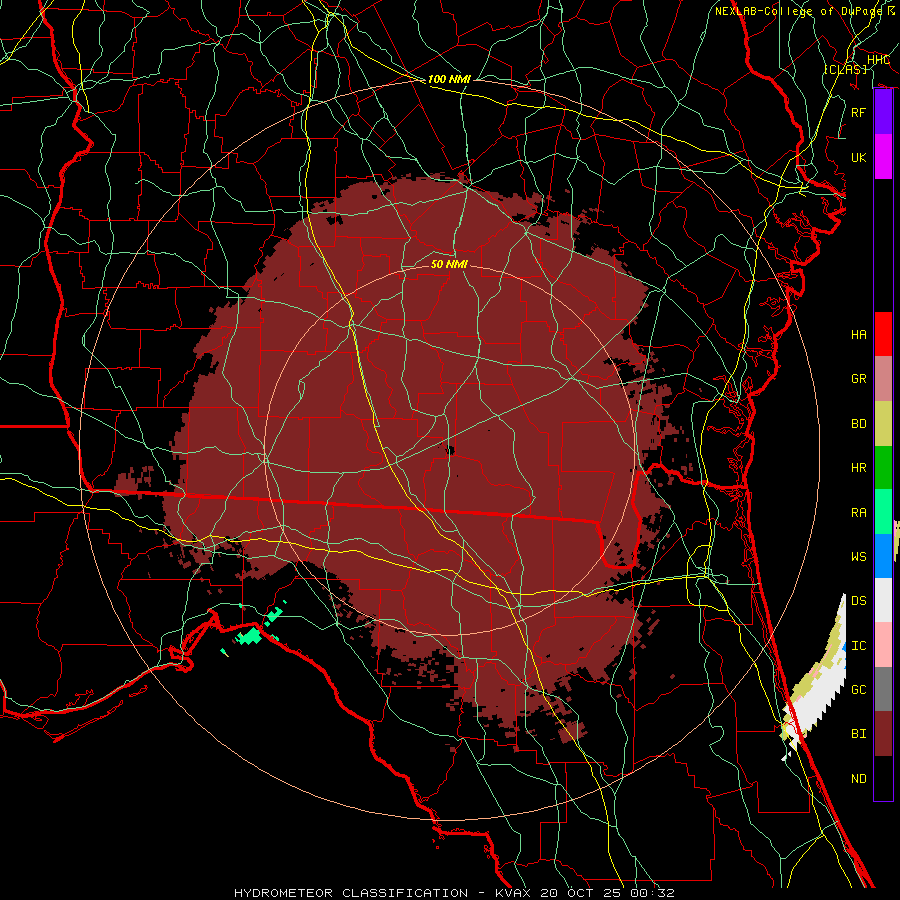Click the WS legend label

coord(859,556)
